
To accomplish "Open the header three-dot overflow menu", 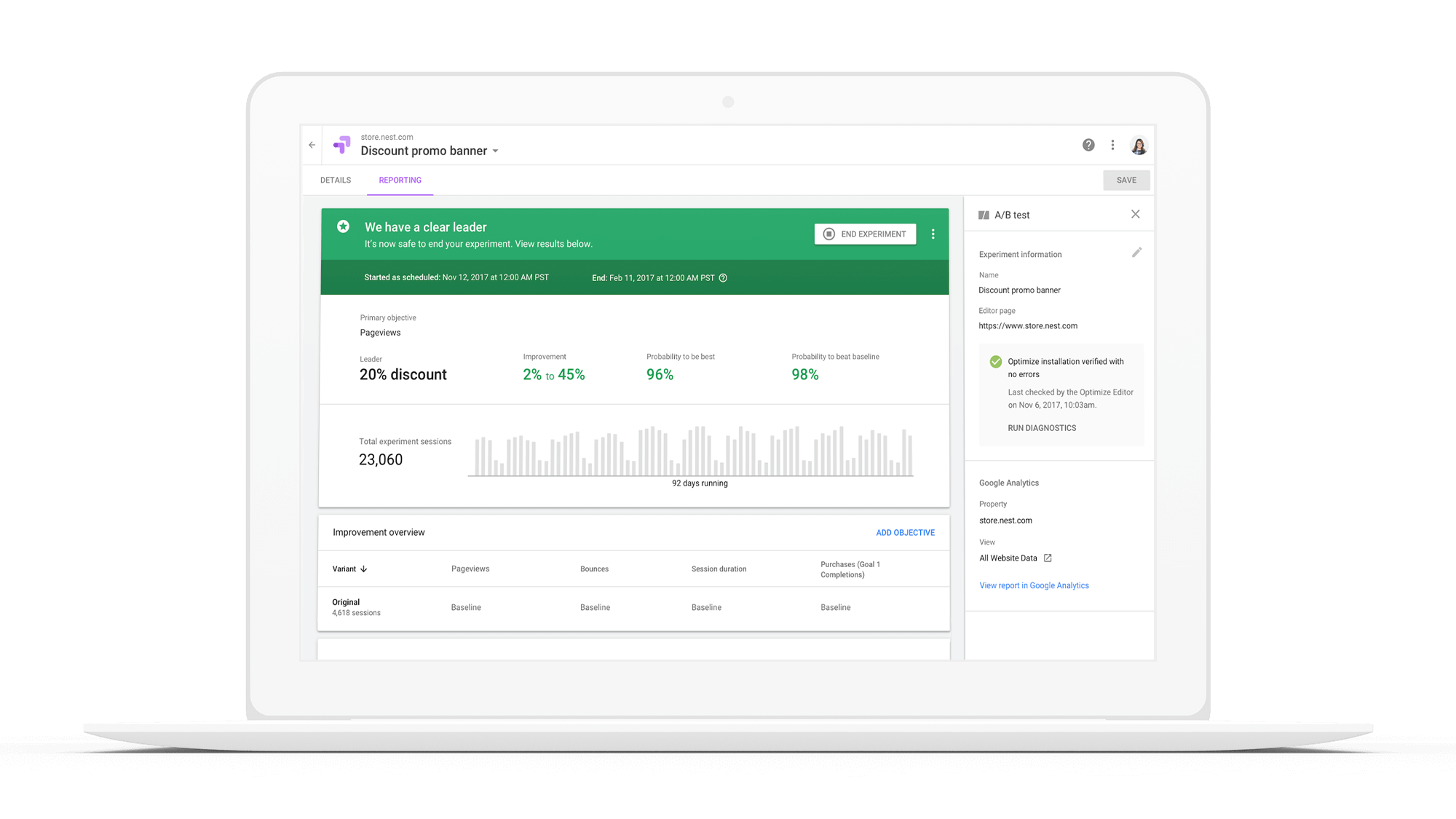I will (x=1112, y=145).
